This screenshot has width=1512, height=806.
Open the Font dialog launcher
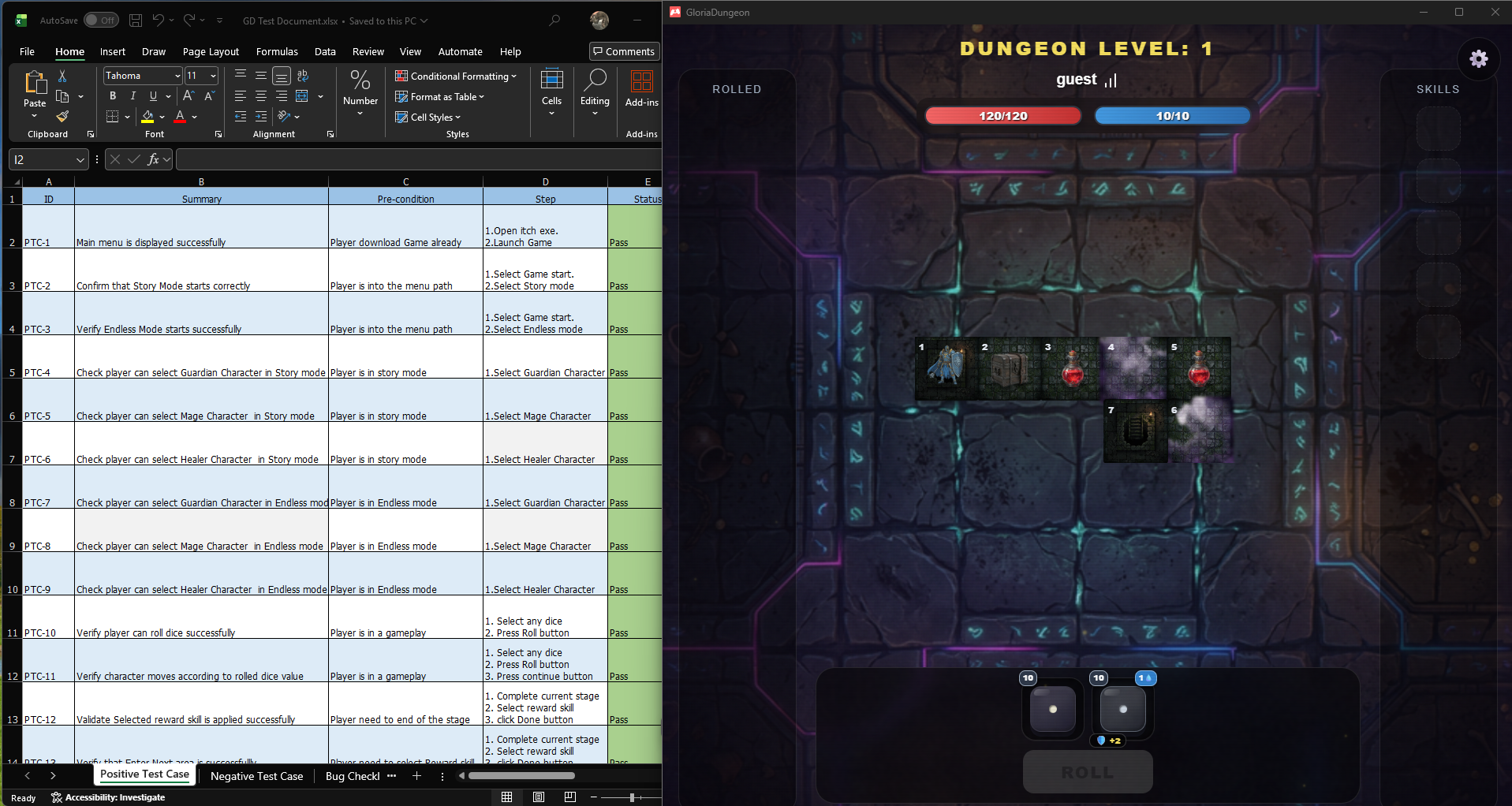(218, 134)
